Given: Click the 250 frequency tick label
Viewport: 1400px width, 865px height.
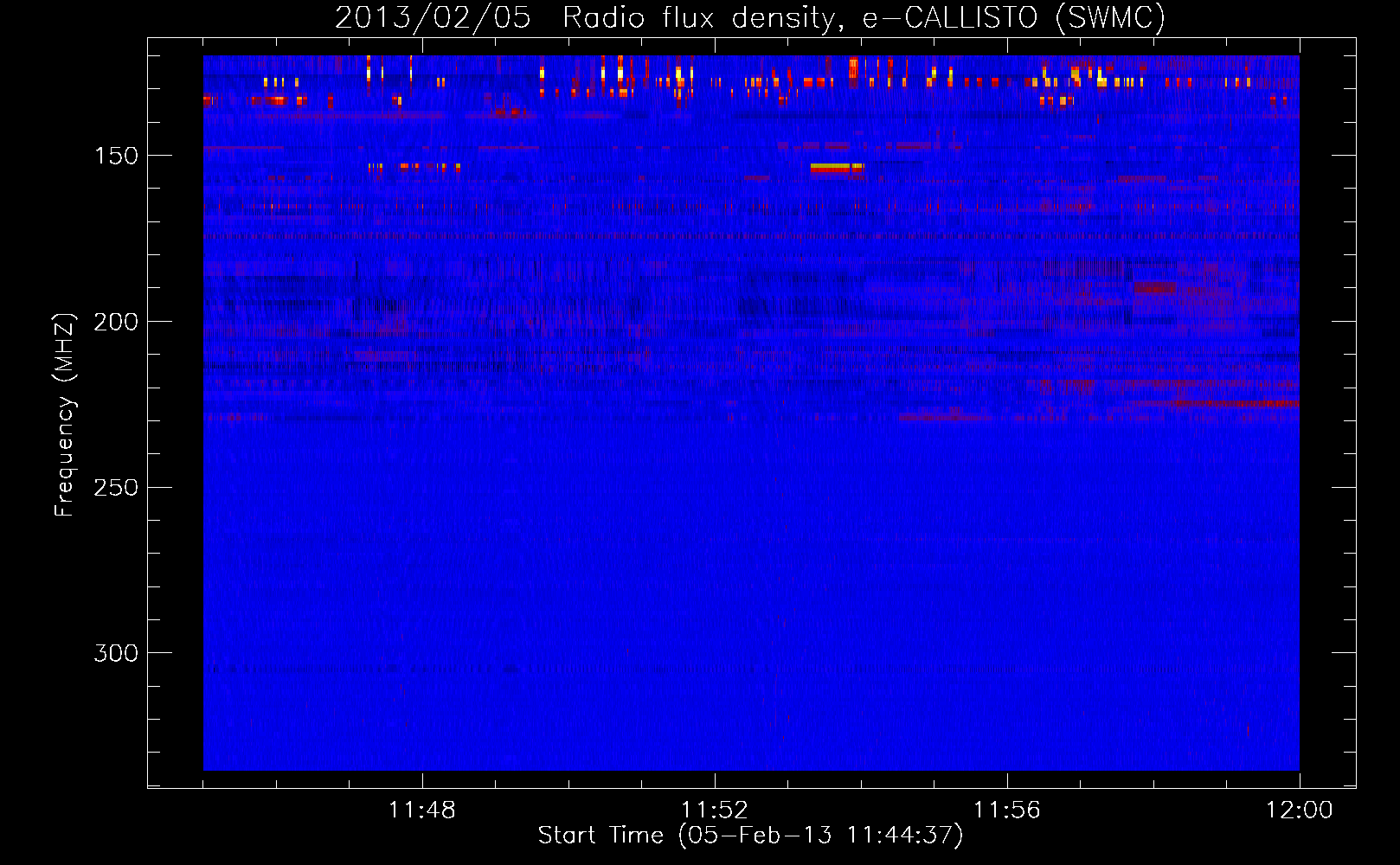Looking at the screenshot, I should pyautogui.click(x=116, y=488).
